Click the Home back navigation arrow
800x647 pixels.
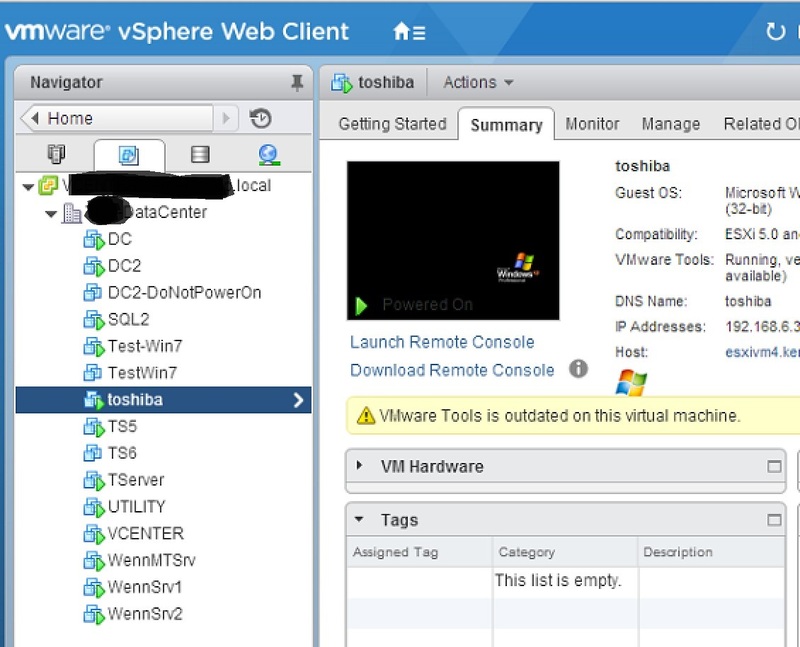click(x=36, y=118)
